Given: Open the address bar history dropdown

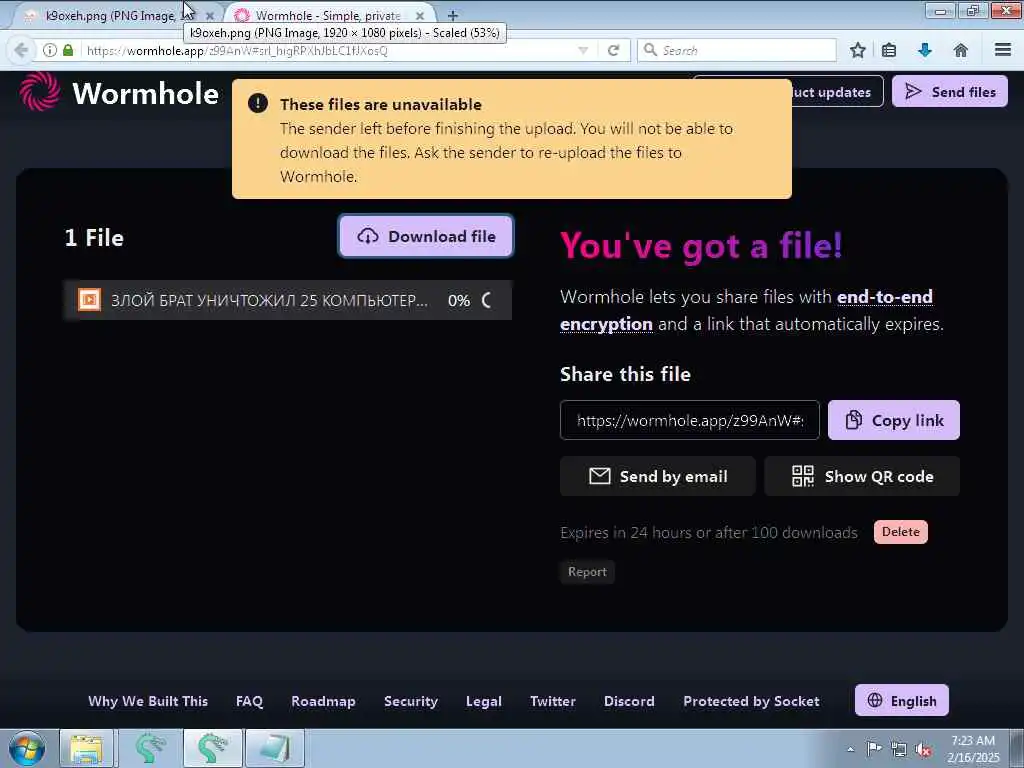Looking at the screenshot, I should [583, 50].
